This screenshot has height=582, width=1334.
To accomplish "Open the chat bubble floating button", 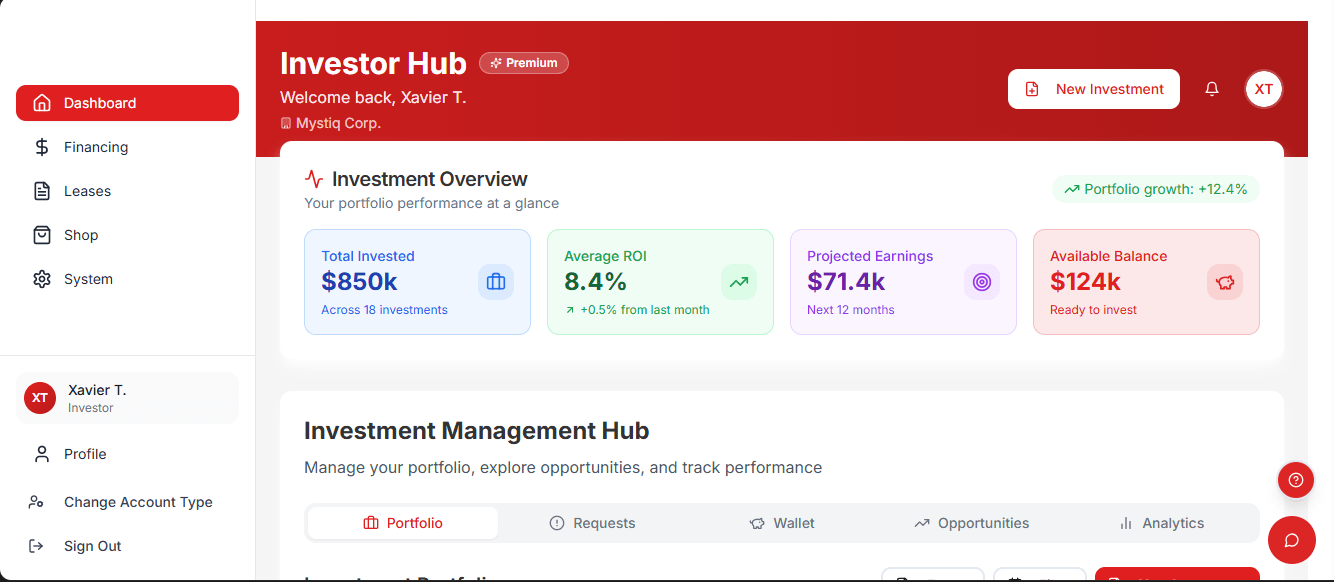I will pos(1291,540).
